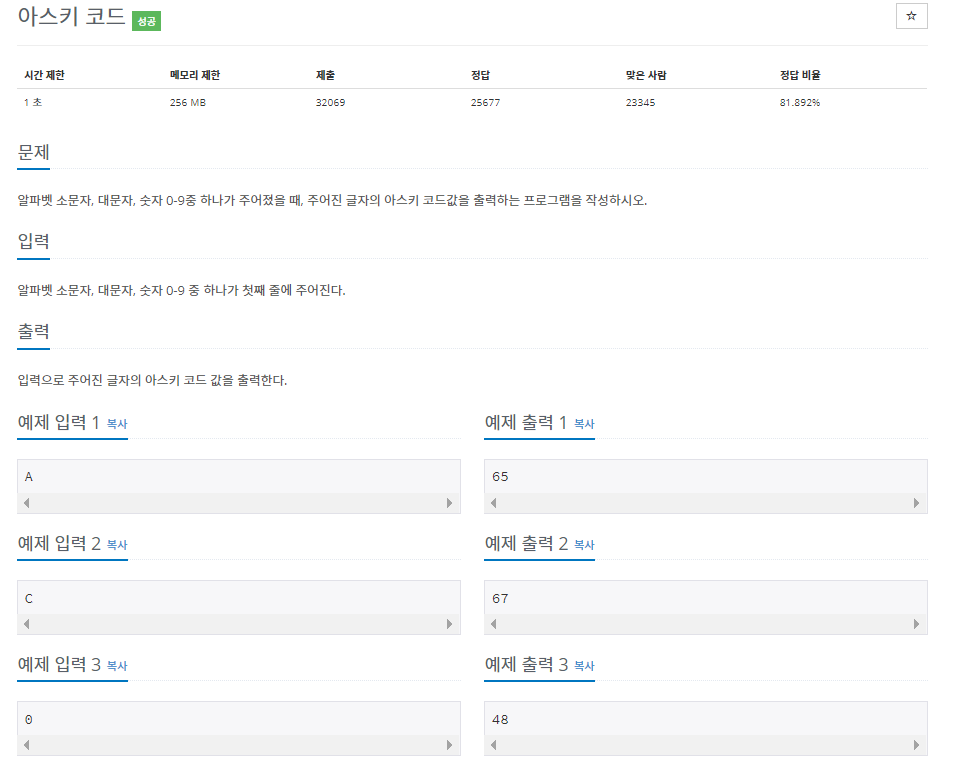Viewport: 964px width, 769px height.
Task: Click the 32069 submissions value
Action: click(330, 103)
